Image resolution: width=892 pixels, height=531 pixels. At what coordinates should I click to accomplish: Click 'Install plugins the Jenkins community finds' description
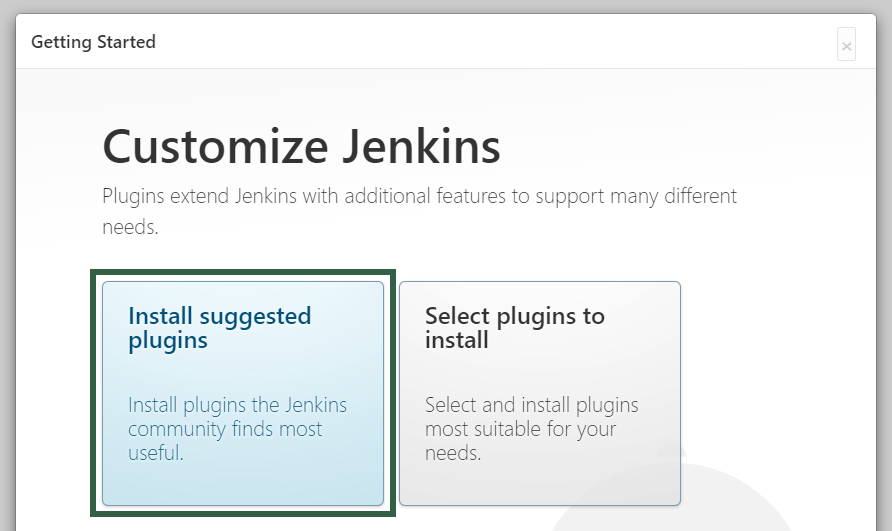(237, 429)
